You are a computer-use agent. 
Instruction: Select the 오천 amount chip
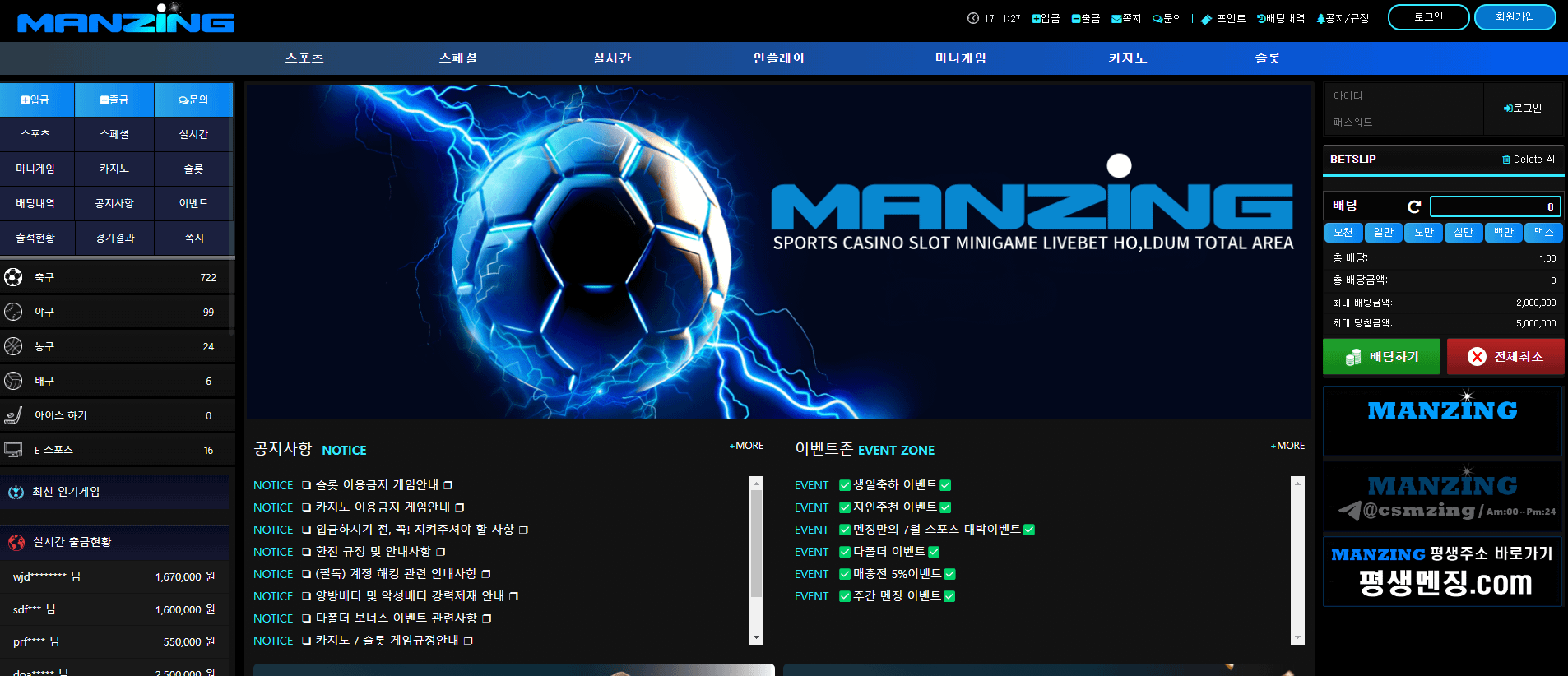(x=1343, y=233)
